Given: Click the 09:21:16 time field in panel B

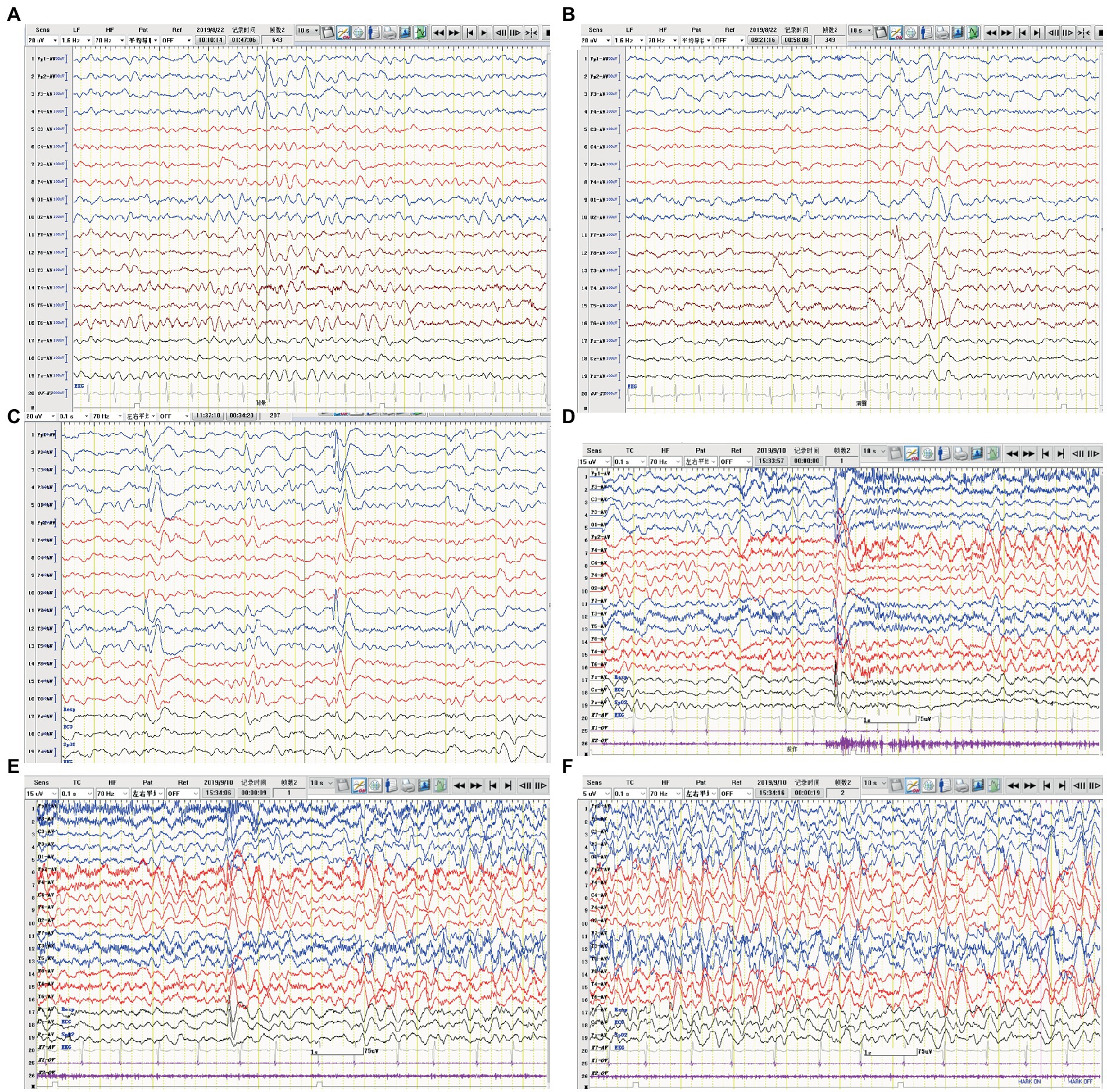Looking at the screenshot, I should coord(763,40).
